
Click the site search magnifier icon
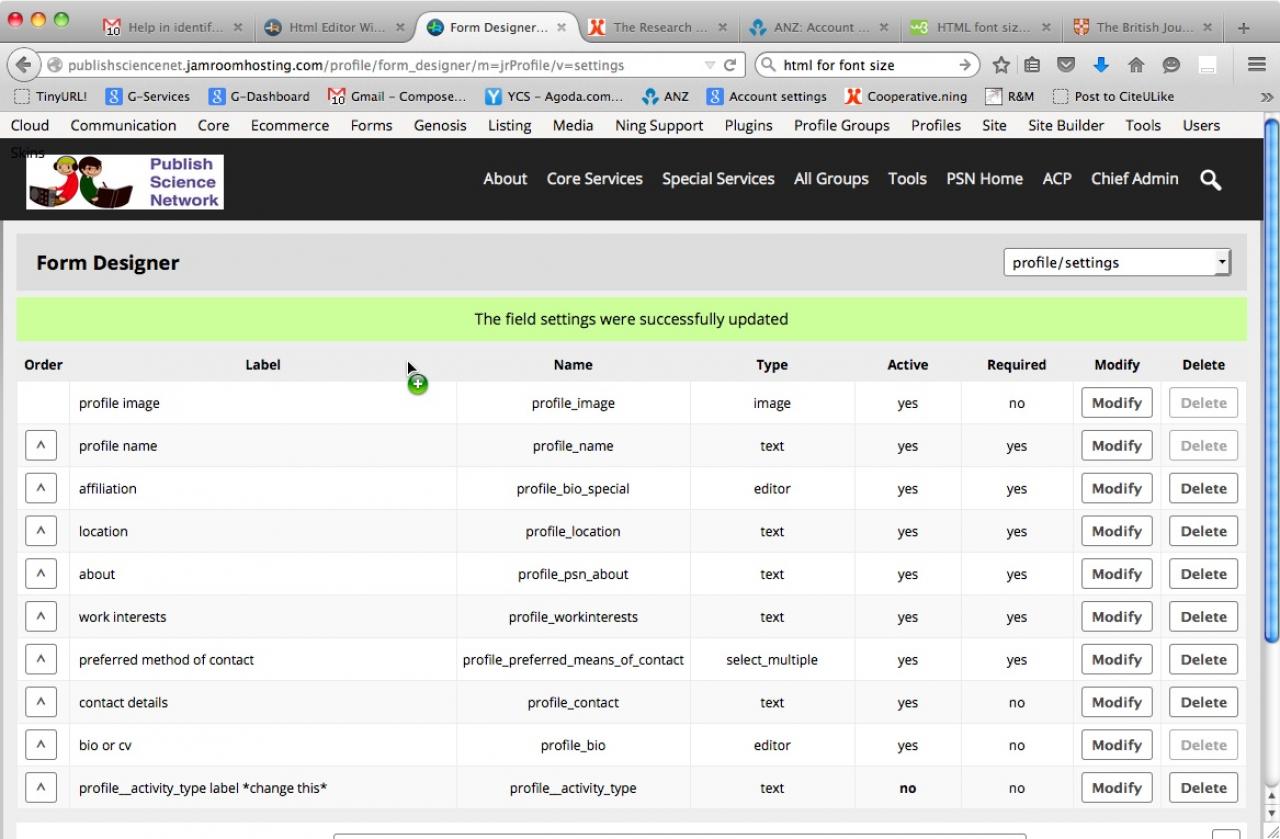pyautogui.click(x=1210, y=180)
